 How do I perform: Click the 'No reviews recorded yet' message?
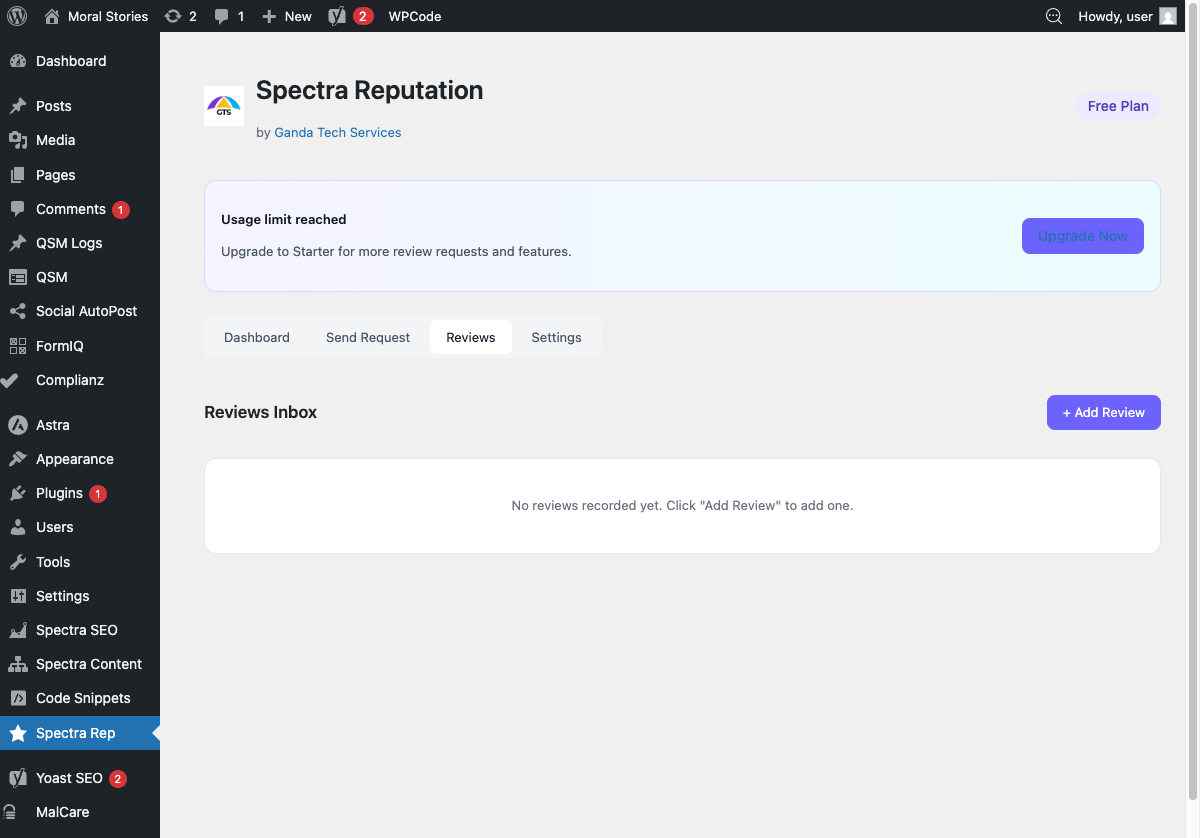[682, 506]
